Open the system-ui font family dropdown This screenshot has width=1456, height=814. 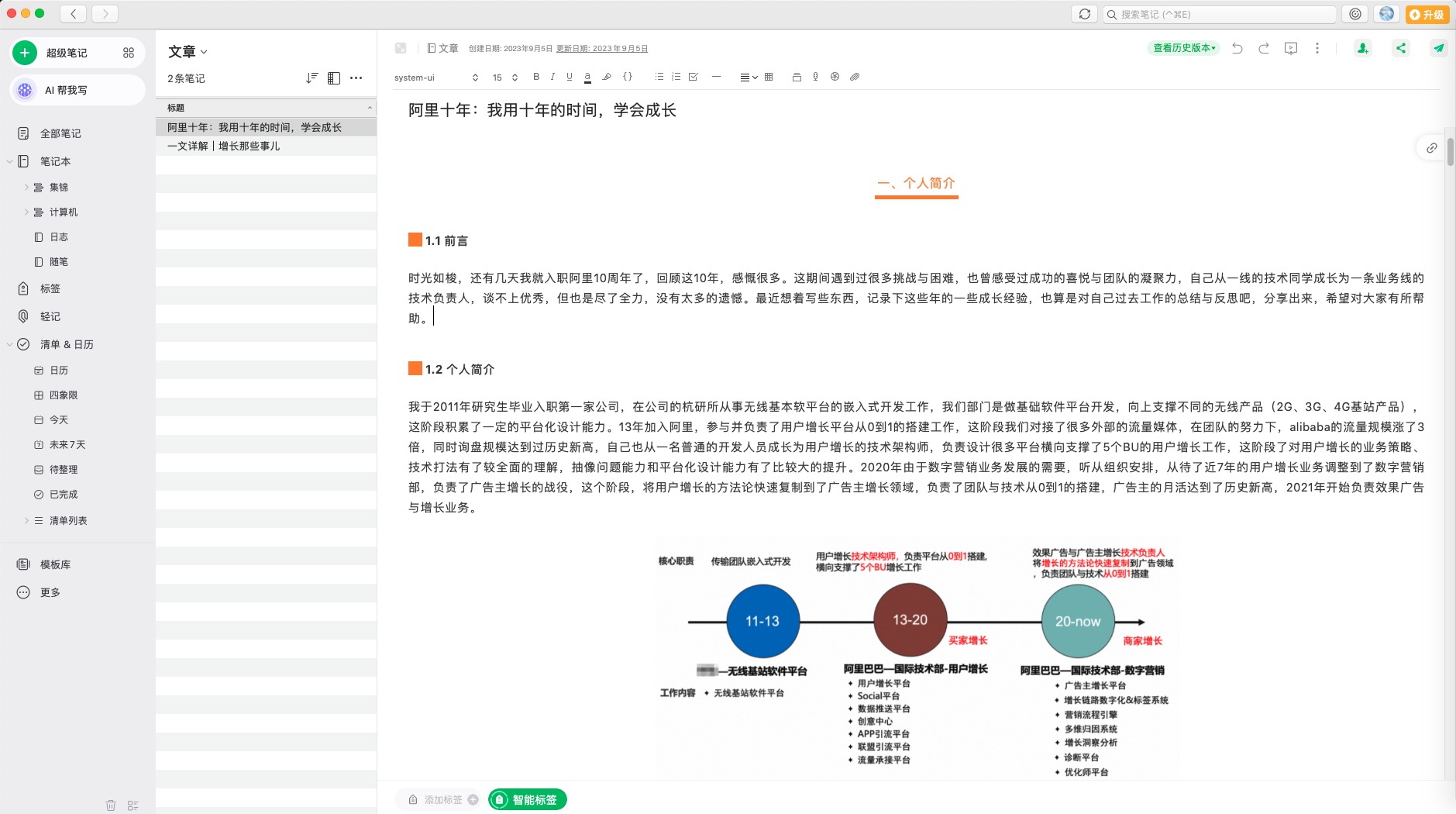tap(437, 78)
